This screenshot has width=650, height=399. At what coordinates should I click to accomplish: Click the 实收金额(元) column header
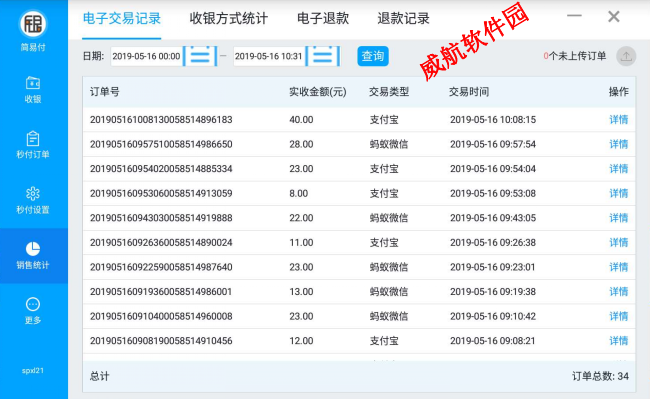point(318,92)
